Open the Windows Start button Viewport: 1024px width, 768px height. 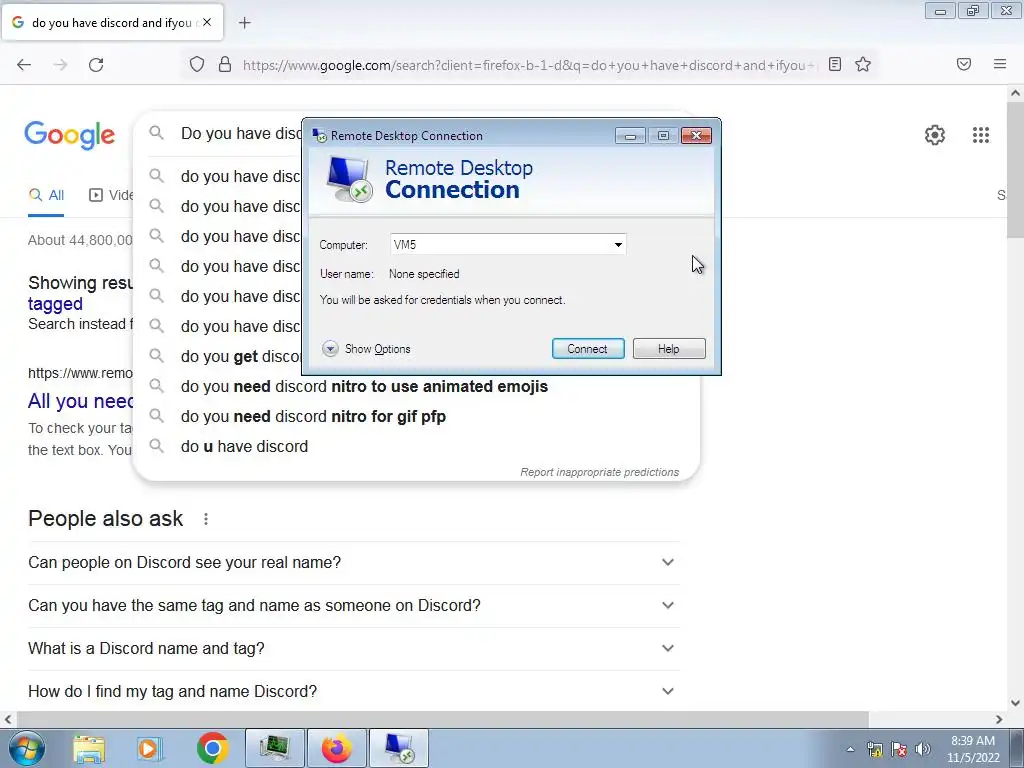pos(27,748)
